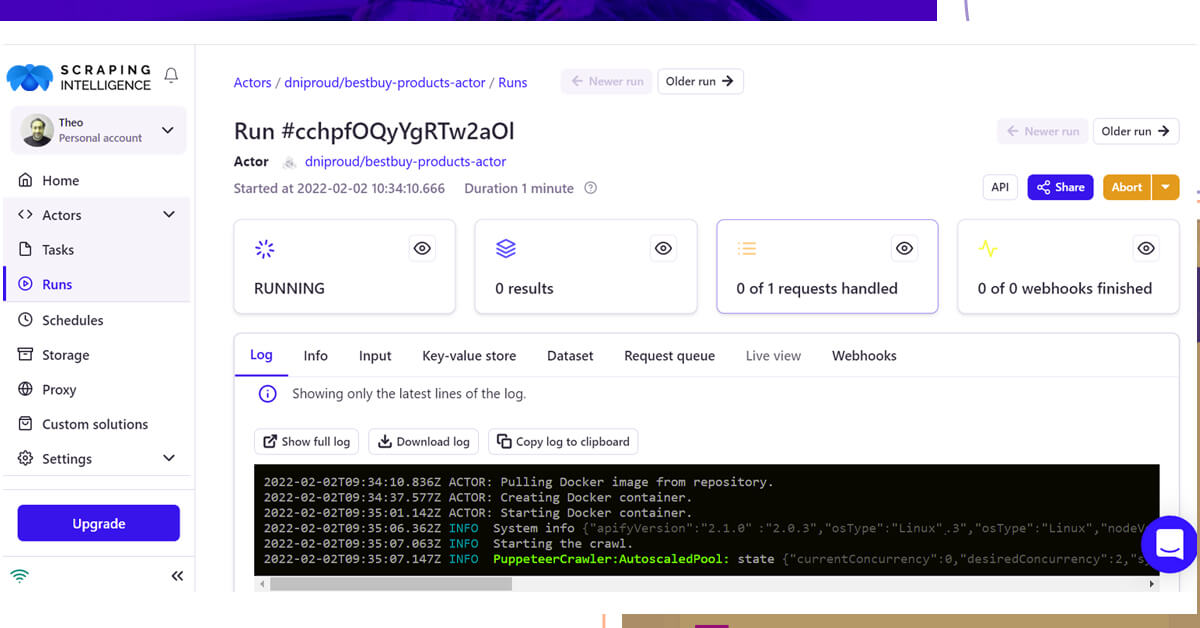Open Custom solutions in the sidebar
1200x628 pixels.
point(94,424)
